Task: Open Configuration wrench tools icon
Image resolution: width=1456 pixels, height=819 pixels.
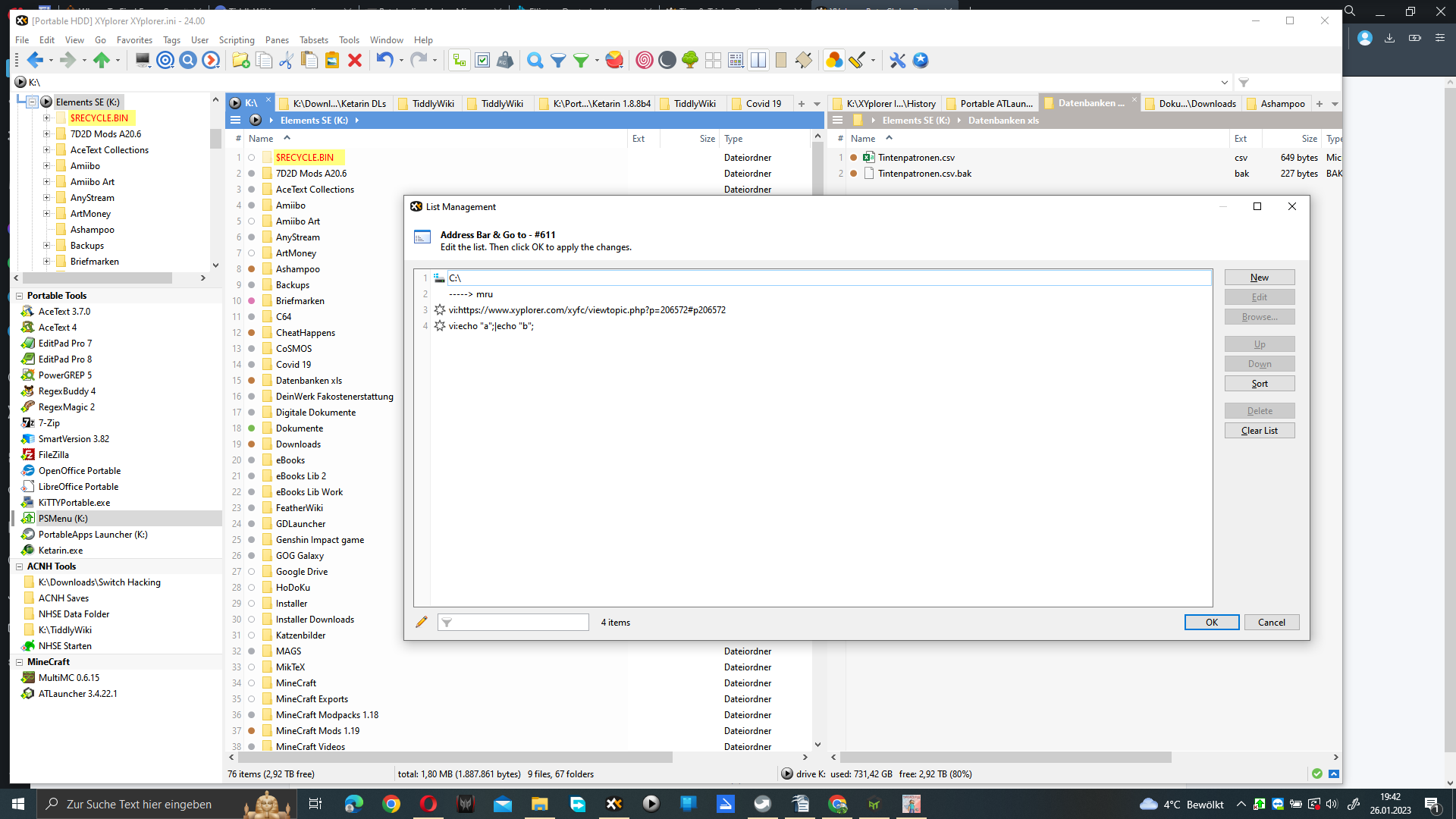Action: tap(898, 61)
